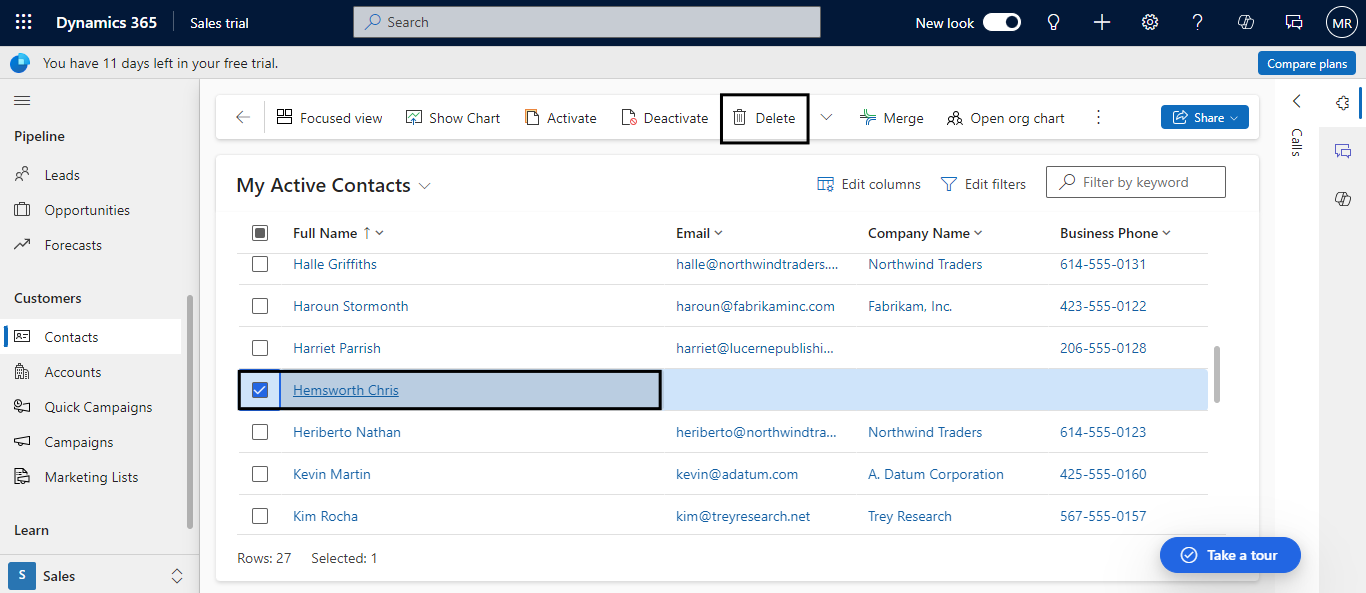The width and height of the screenshot is (1366, 593).
Task: Go to Accounts in the sidebar
Action: (72, 372)
